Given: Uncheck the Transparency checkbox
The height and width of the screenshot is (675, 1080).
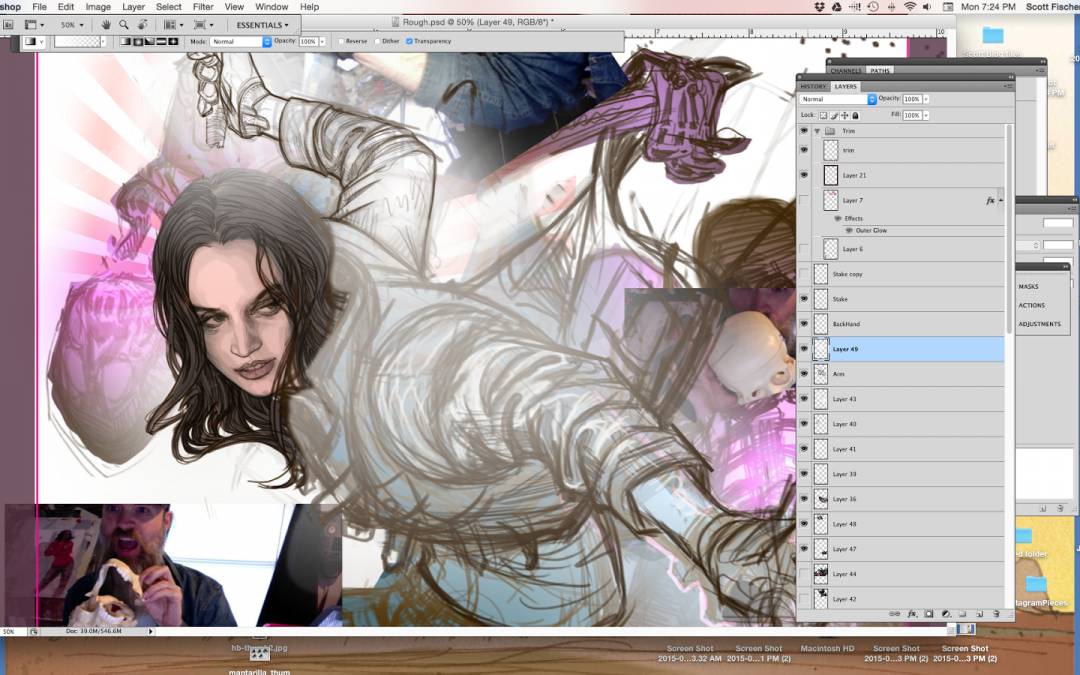Looking at the screenshot, I should click(x=409, y=41).
